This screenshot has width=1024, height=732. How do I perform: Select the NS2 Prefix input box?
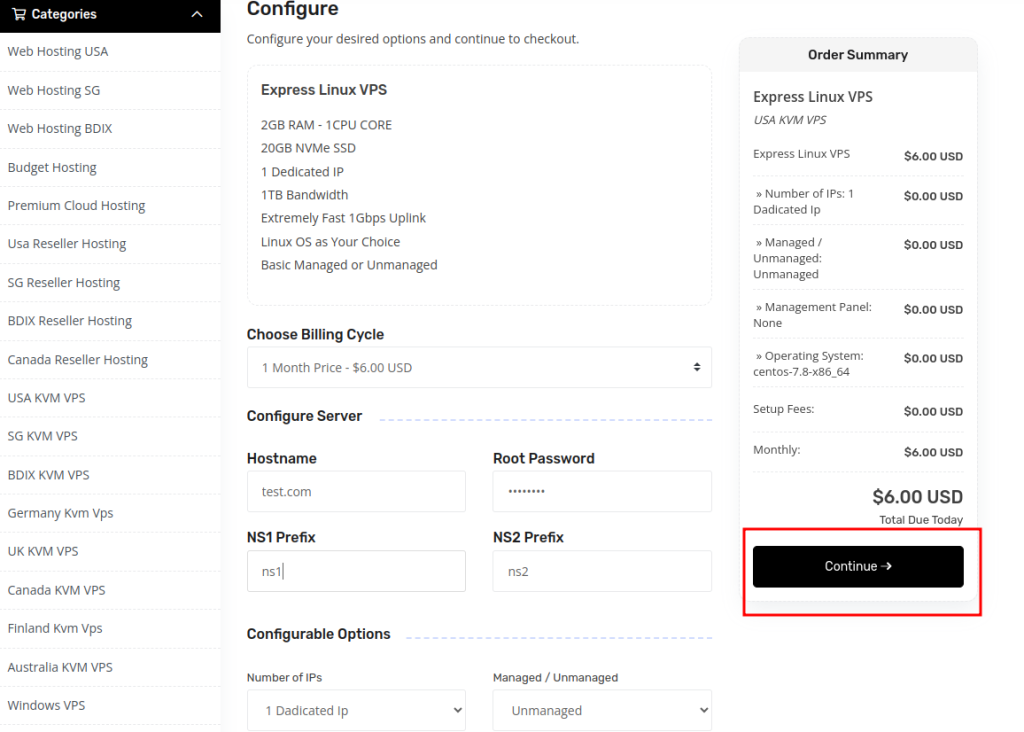coord(601,571)
